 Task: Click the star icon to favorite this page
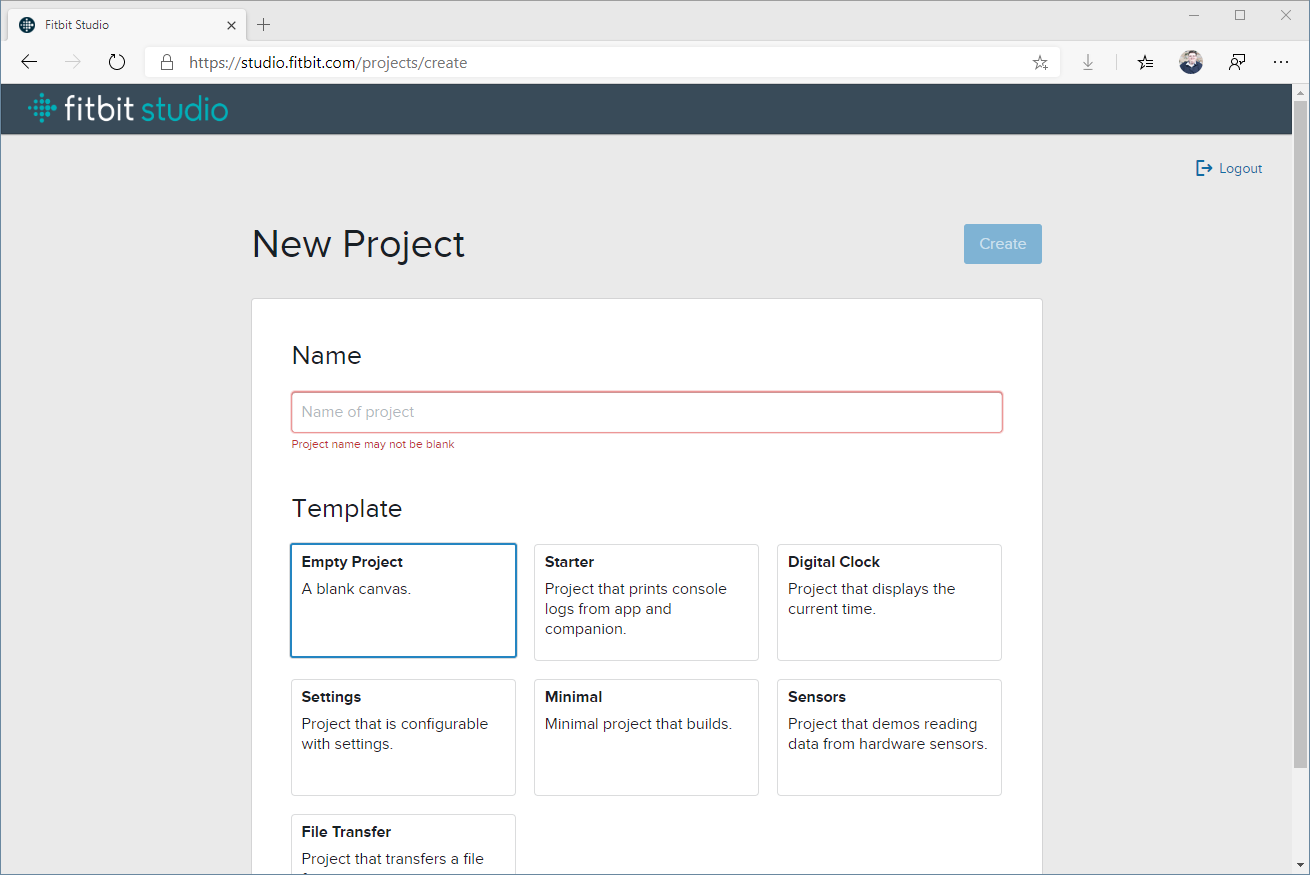(x=1040, y=62)
